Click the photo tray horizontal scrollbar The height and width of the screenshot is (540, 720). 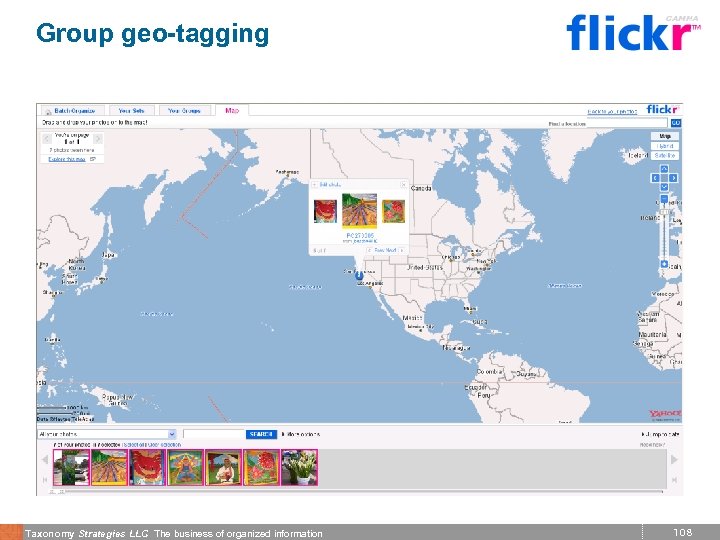click(356, 492)
